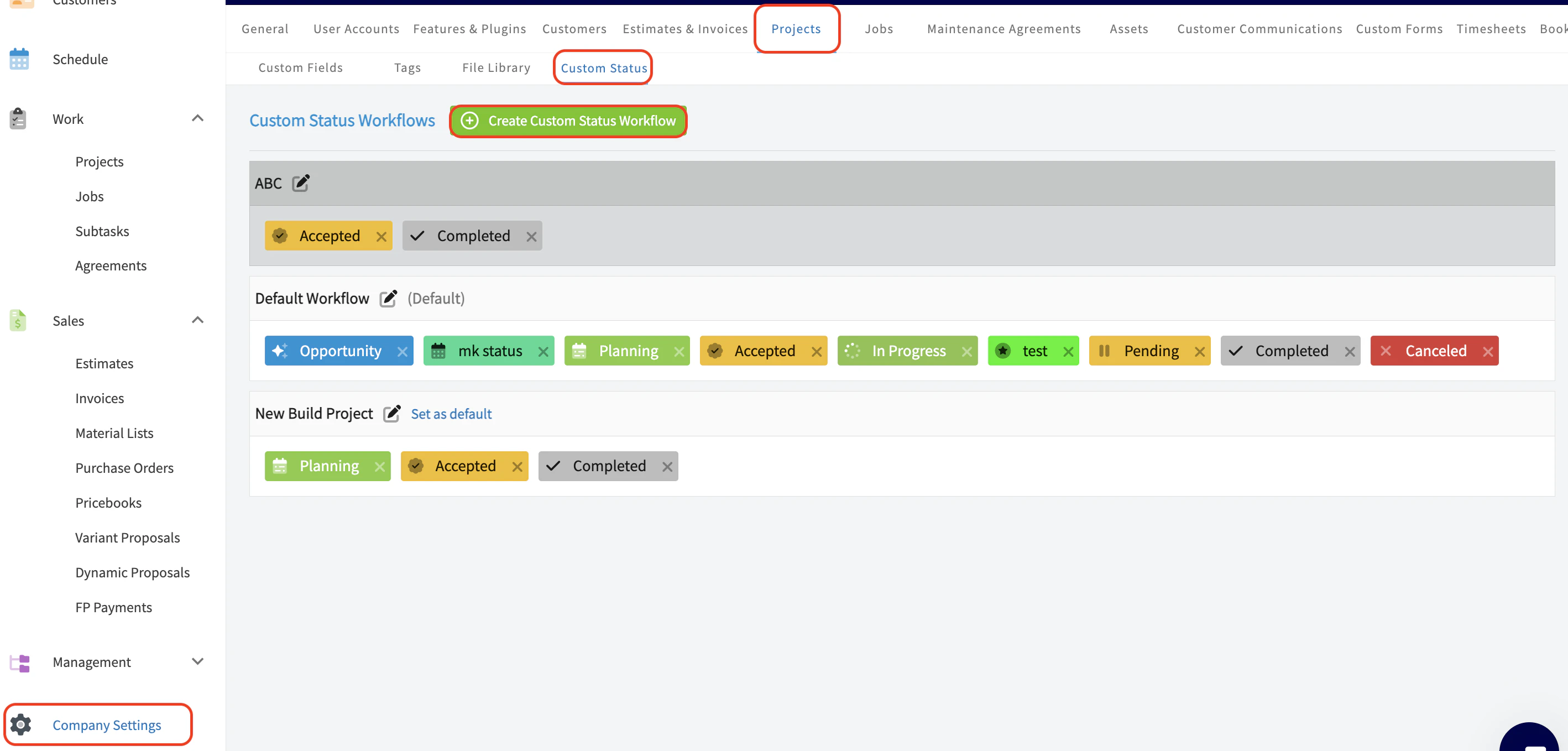This screenshot has width=1568, height=751.
Task: Click the Schedule calendar icon
Action: [19, 59]
